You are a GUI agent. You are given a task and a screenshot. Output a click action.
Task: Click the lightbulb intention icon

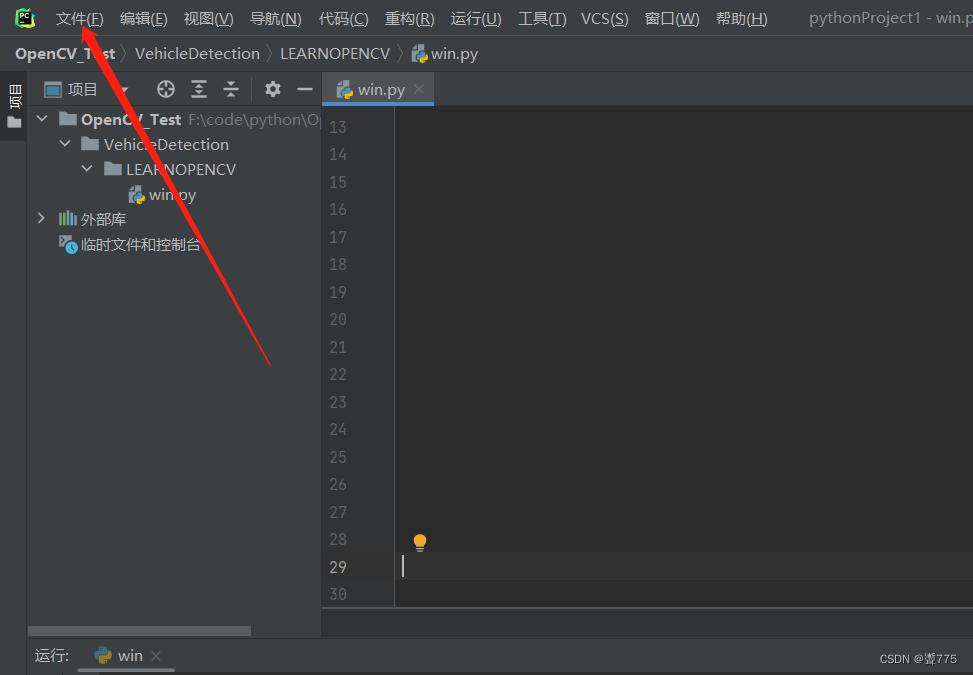(x=420, y=543)
